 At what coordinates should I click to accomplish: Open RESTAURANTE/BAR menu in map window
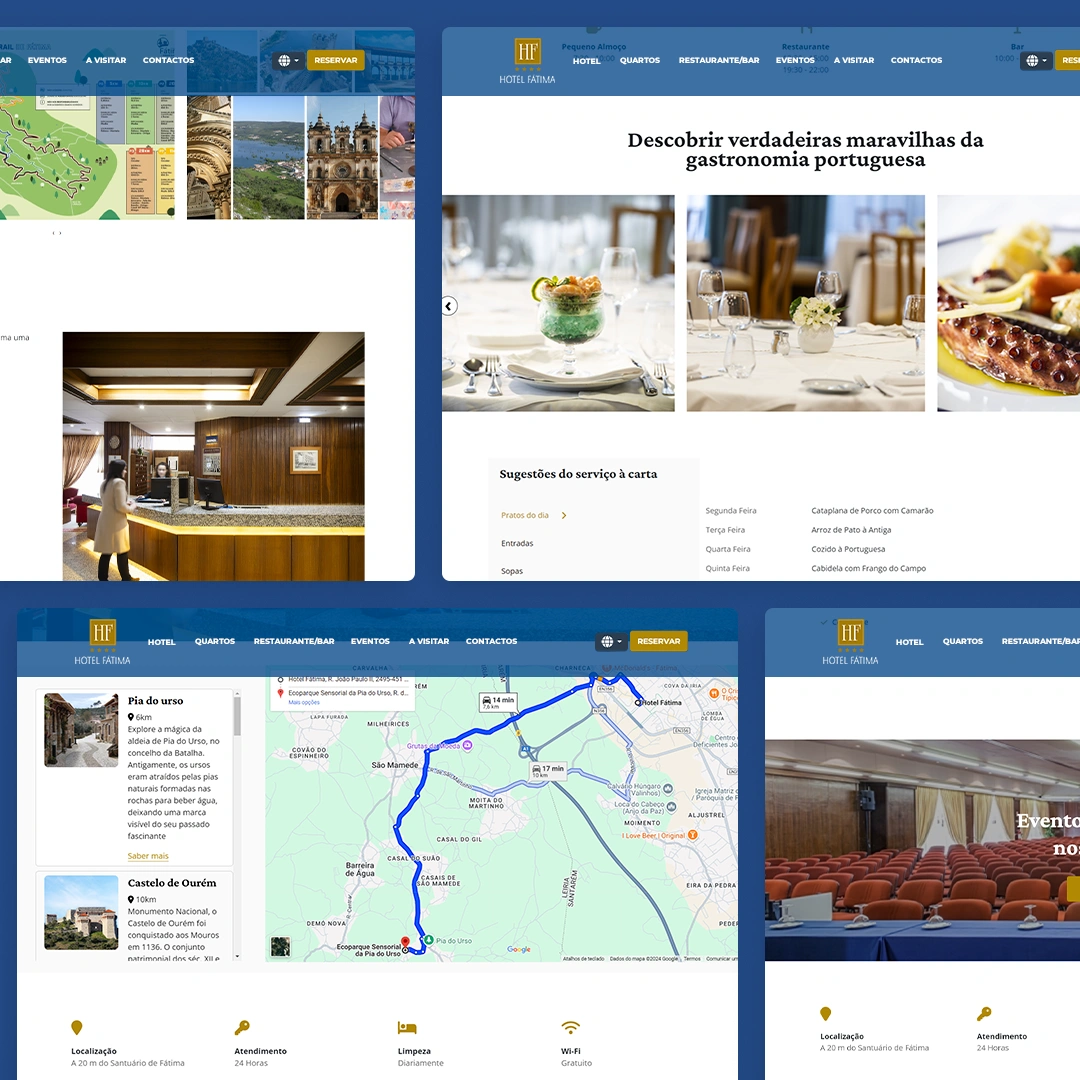pos(294,641)
